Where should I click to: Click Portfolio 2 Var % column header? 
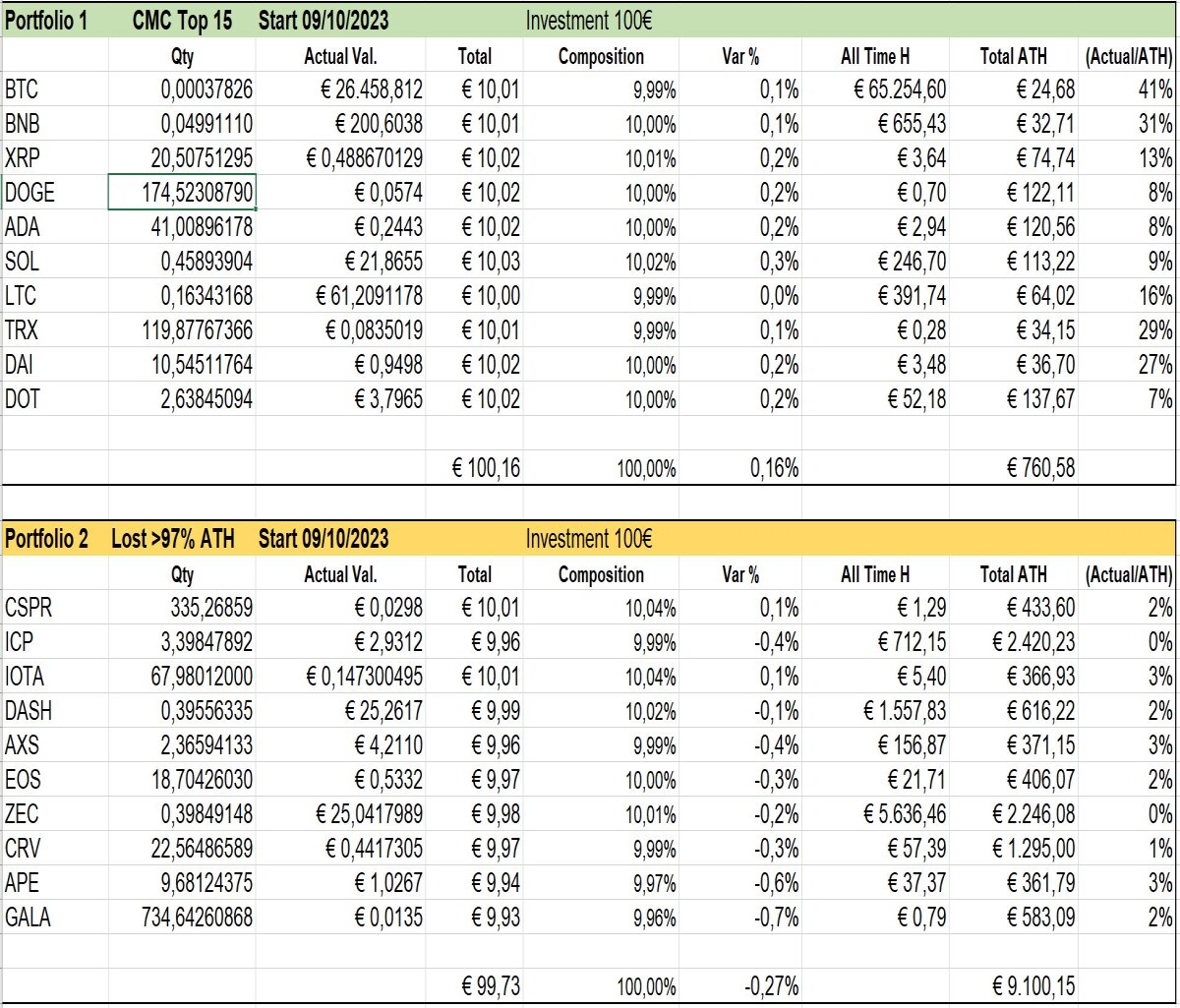click(x=740, y=574)
